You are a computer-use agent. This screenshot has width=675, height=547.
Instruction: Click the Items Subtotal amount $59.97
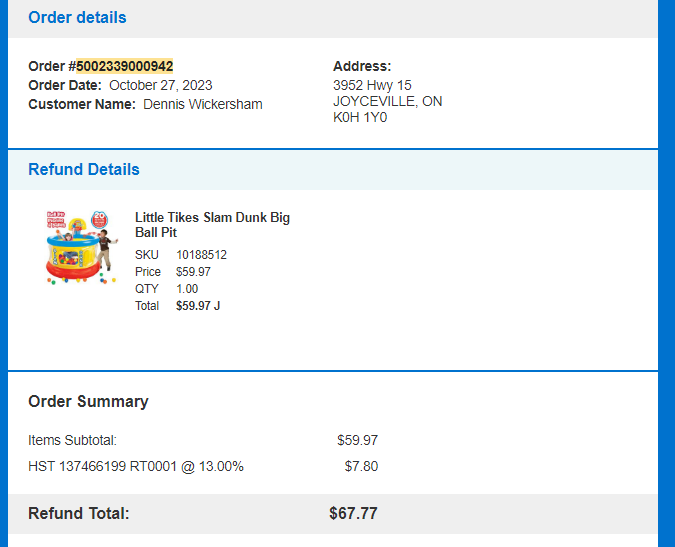[x=357, y=440]
